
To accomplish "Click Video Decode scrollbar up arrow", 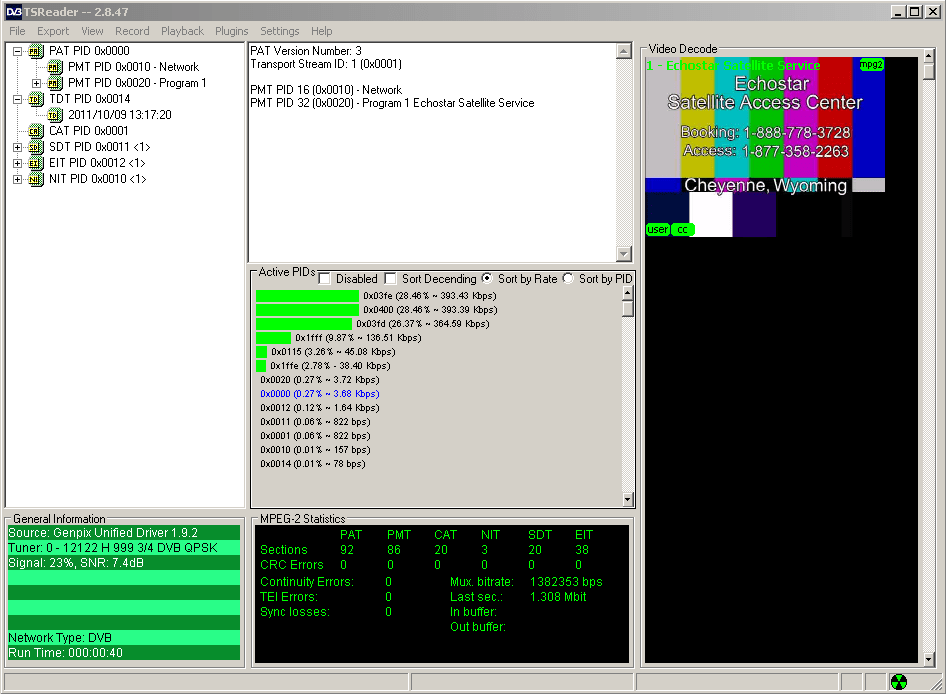I will (x=929, y=56).
